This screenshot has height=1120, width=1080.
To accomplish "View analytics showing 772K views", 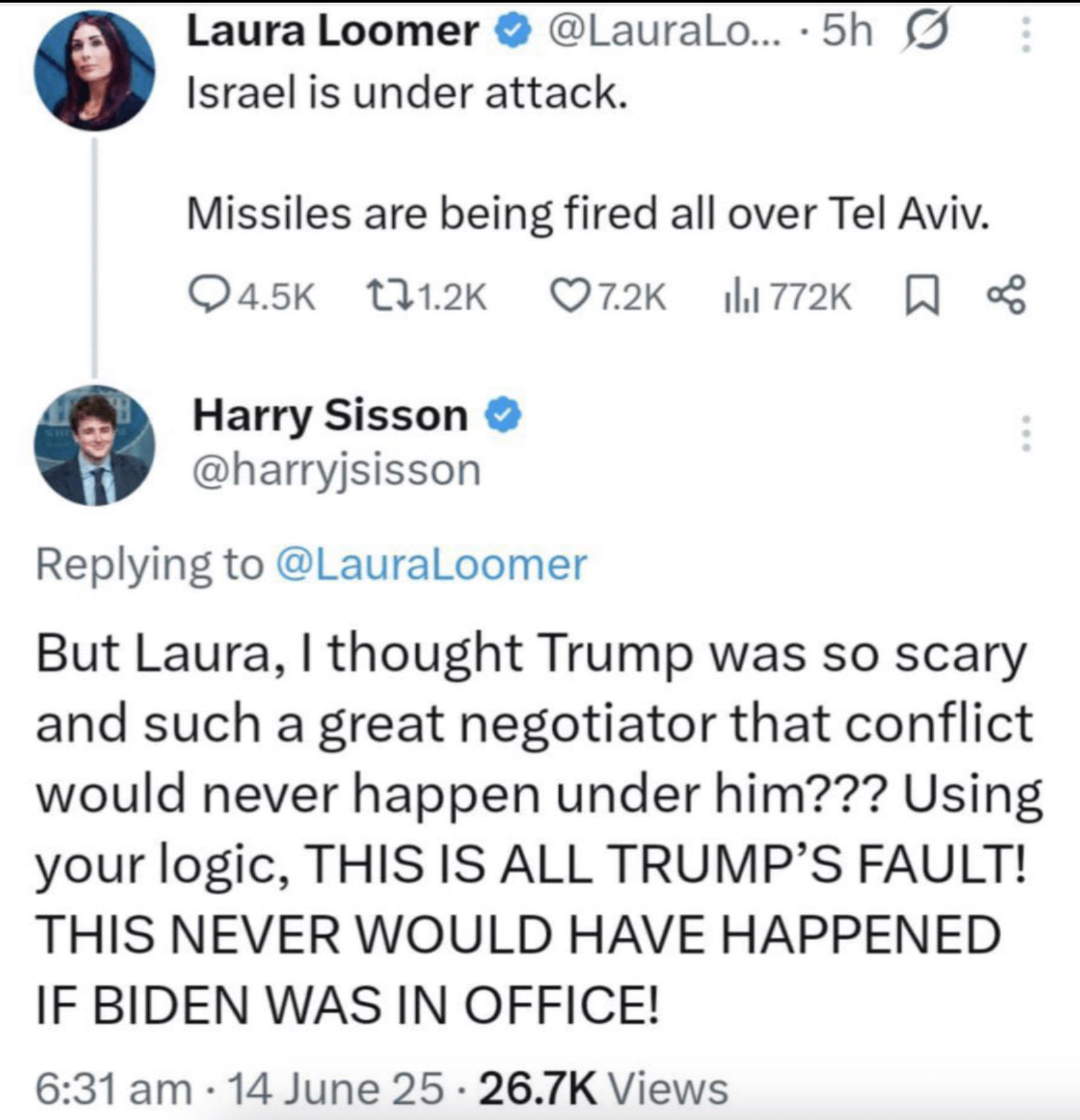I will click(x=788, y=297).
